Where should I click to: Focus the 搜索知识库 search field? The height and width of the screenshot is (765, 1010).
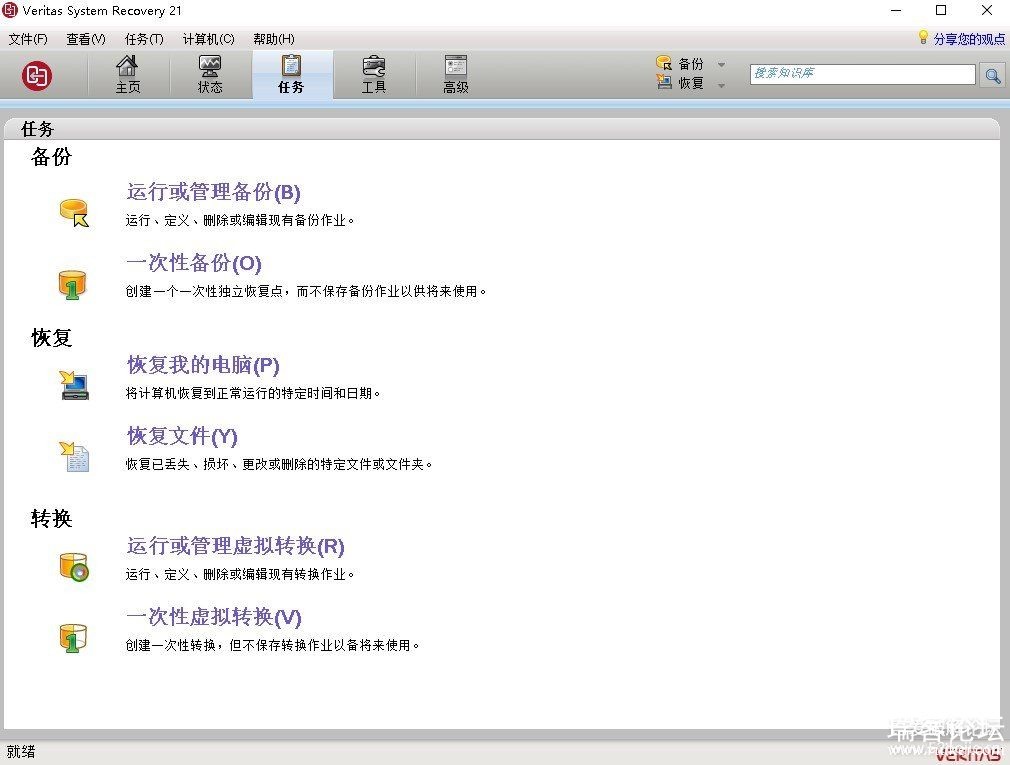click(862, 74)
